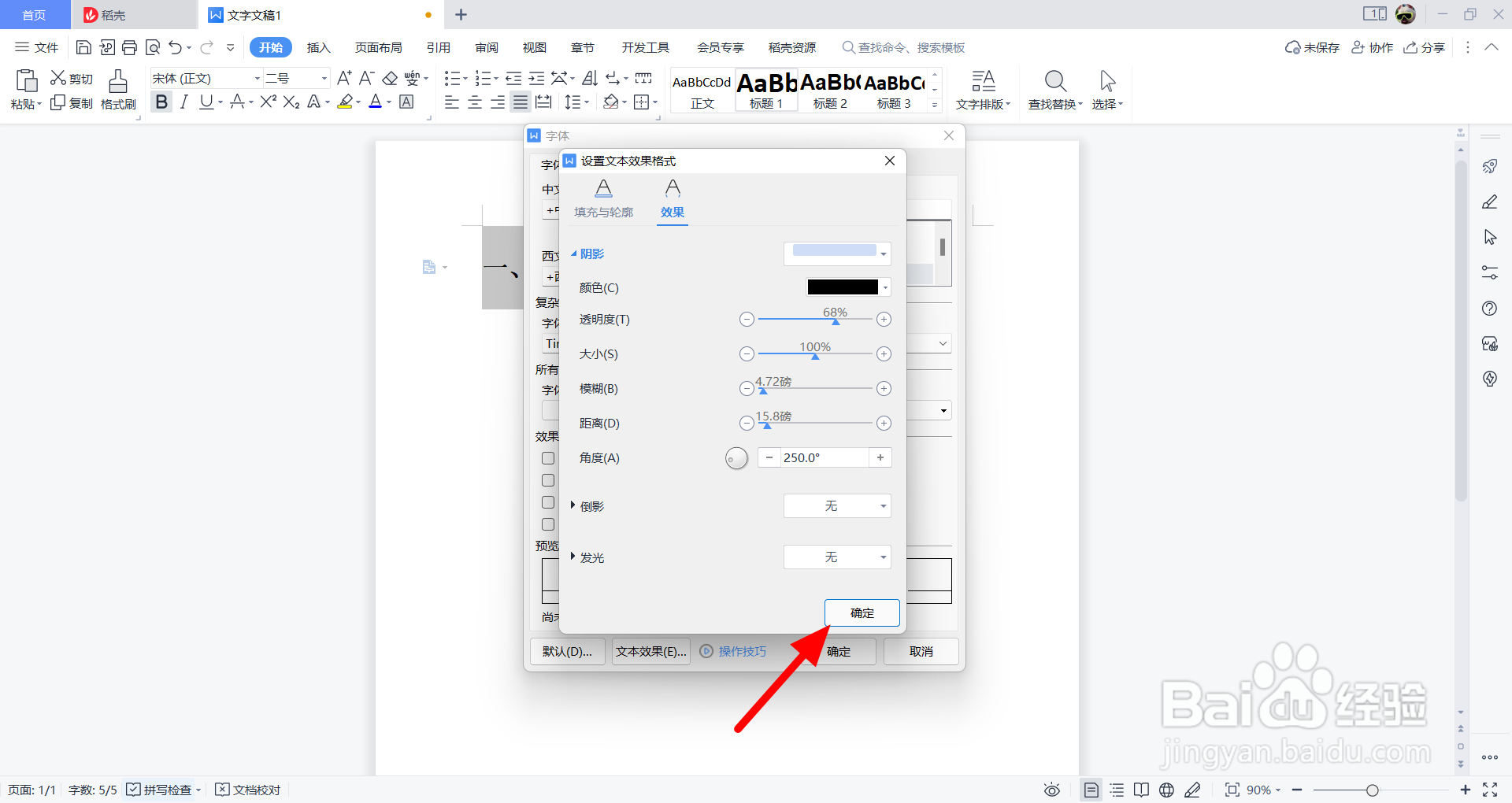
Task: Toggle spell check (拼写检查) checkbox
Action: (x=133, y=790)
